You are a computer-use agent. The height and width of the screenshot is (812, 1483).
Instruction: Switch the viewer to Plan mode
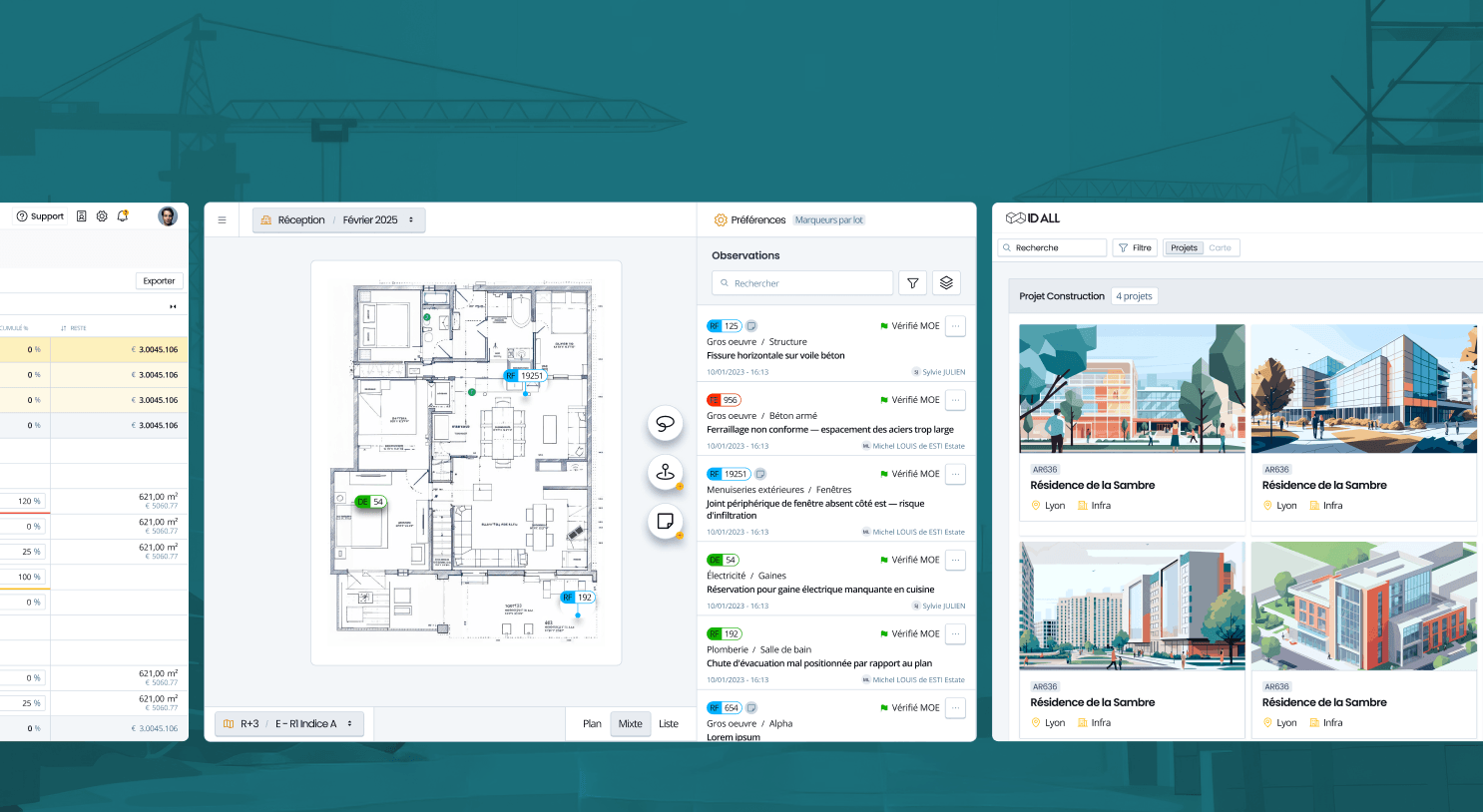pyautogui.click(x=592, y=723)
